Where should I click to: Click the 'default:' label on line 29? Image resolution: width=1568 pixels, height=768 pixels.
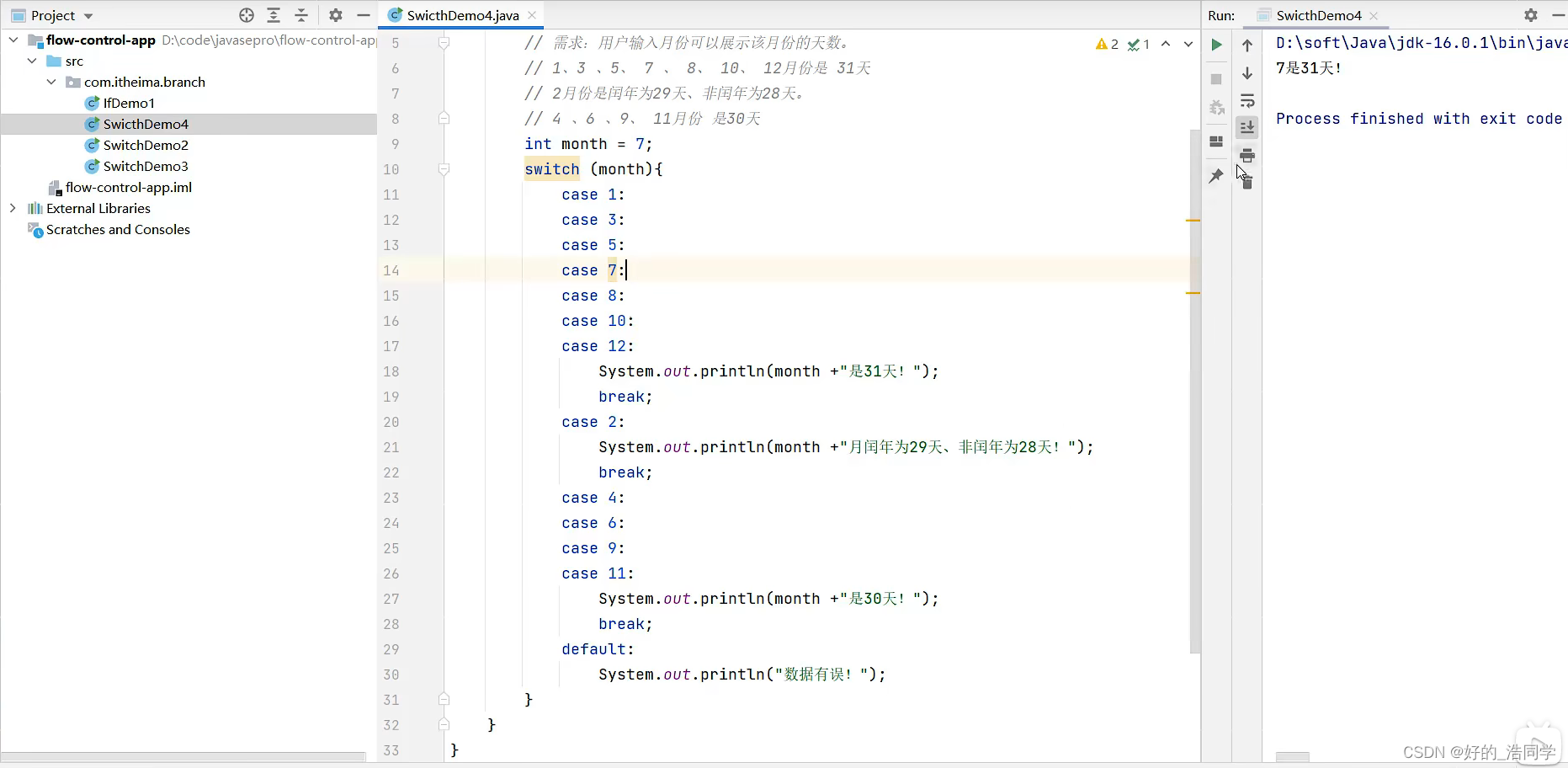598,649
